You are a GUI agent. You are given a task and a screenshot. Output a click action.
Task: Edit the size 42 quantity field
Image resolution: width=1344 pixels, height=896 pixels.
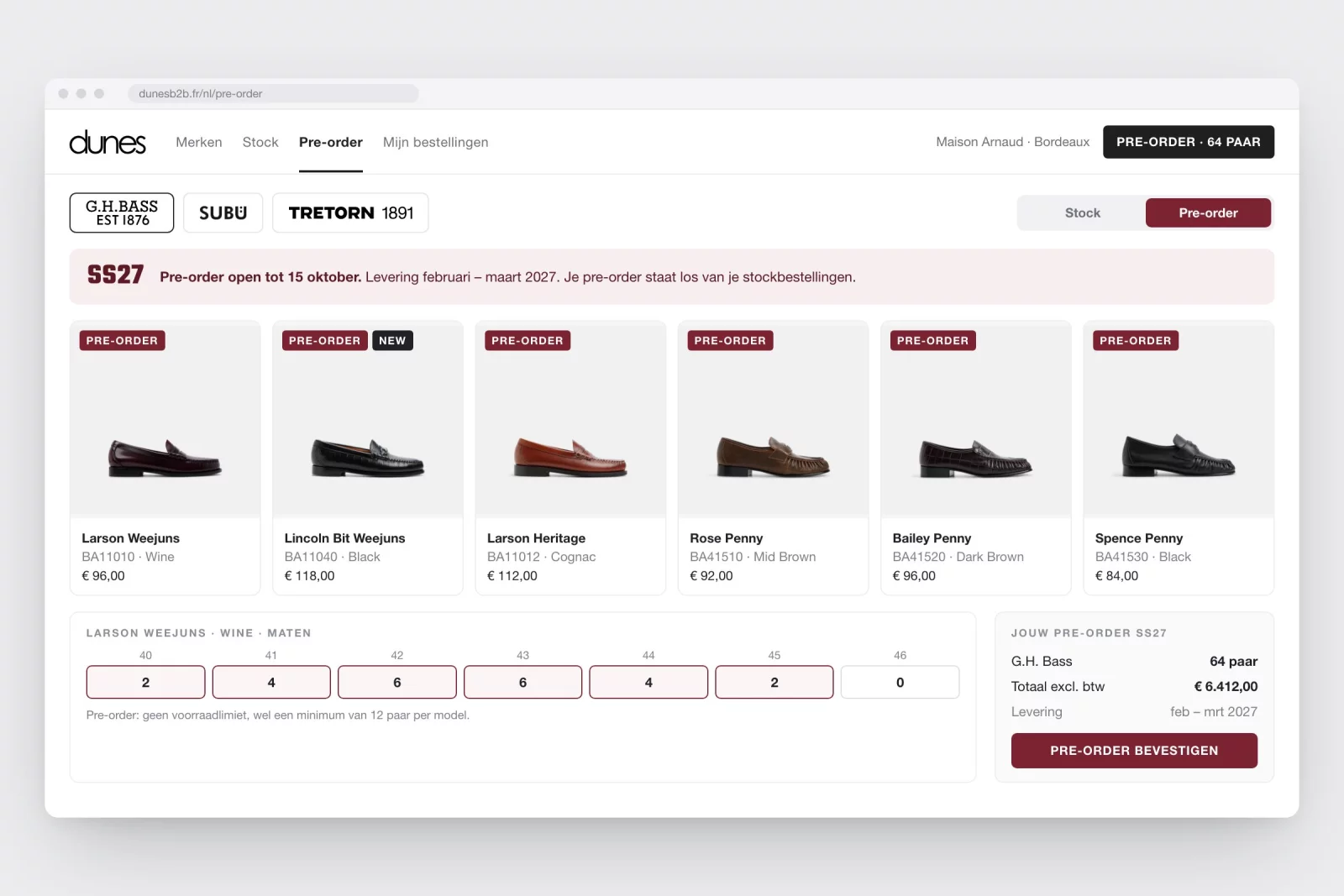[397, 682]
